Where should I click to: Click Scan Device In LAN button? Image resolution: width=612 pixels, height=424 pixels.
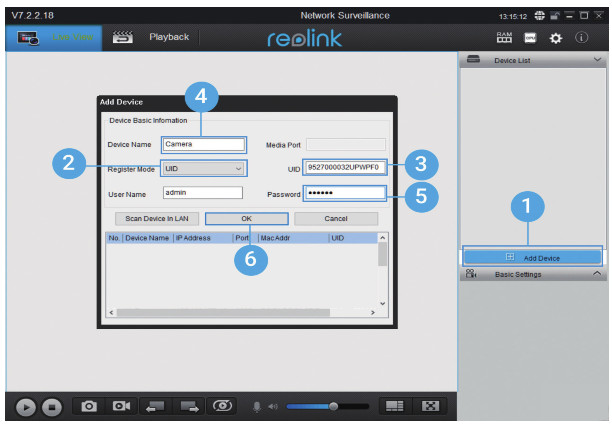tap(157, 219)
